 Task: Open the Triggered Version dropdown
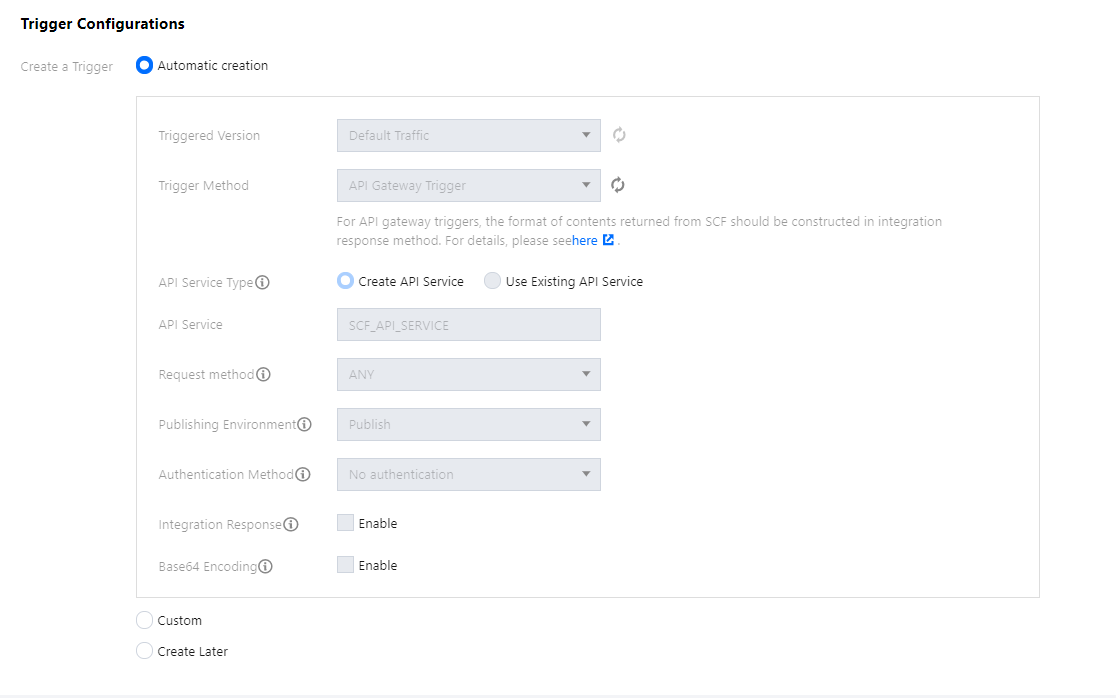[x=468, y=136]
